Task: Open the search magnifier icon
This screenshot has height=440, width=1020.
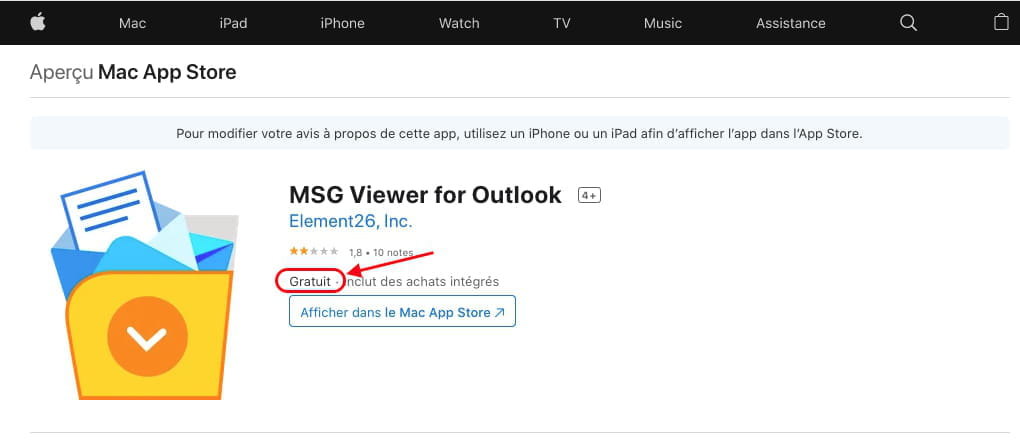Action: tap(908, 23)
